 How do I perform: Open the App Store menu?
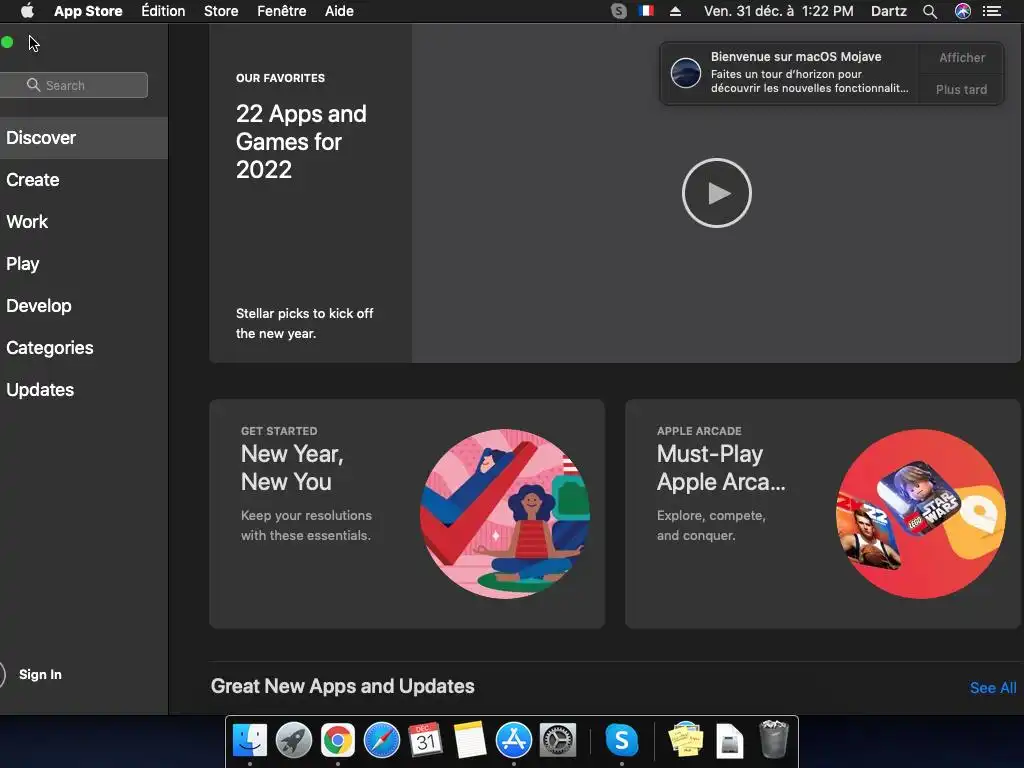click(88, 11)
